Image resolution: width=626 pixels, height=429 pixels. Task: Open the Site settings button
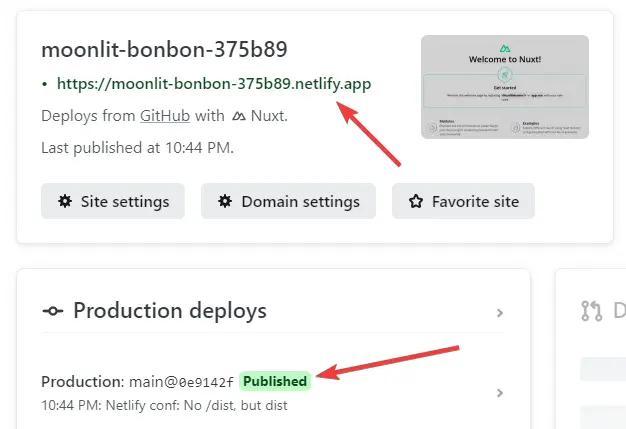tap(112, 201)
